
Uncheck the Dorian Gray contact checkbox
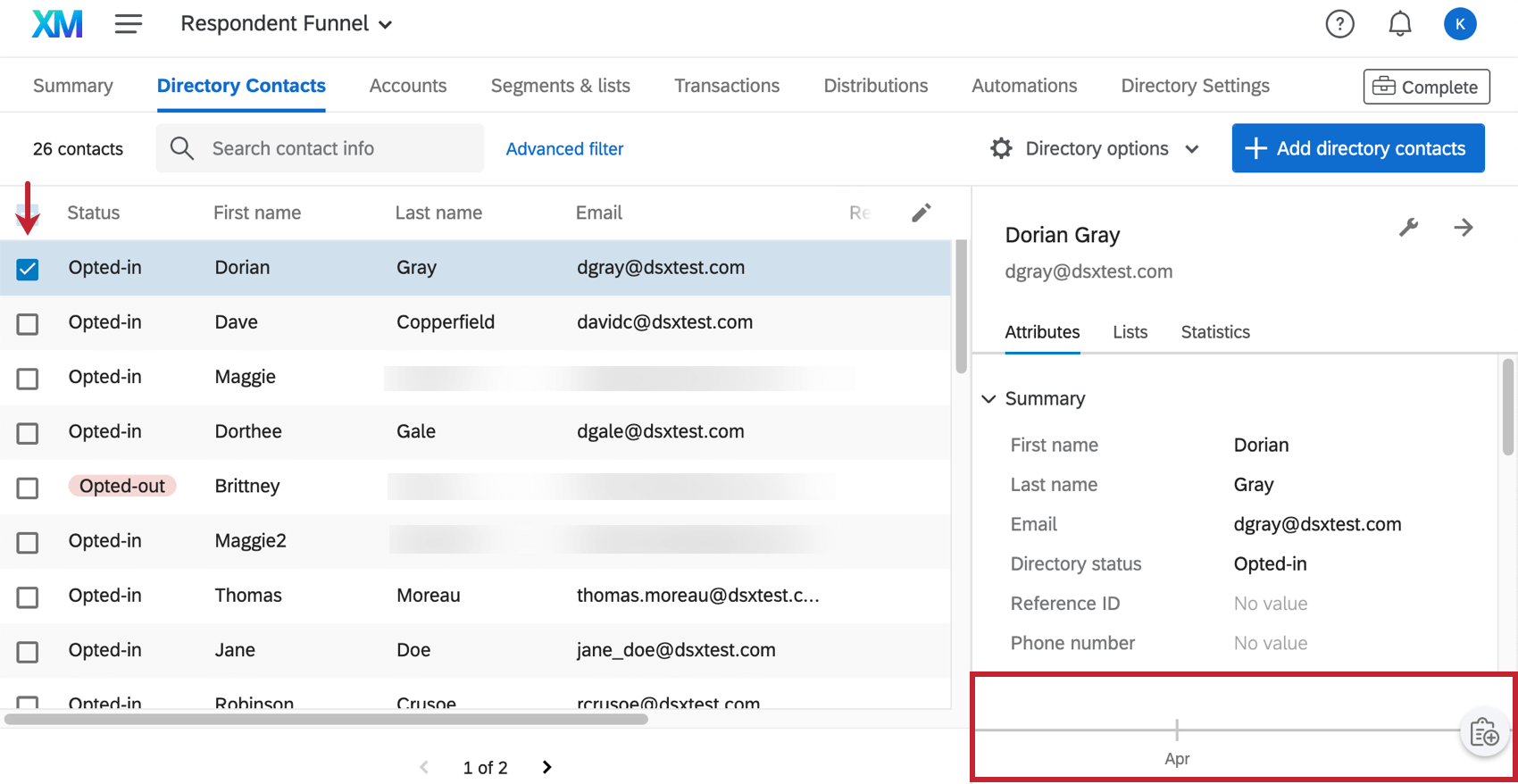[x=28, y=269]
